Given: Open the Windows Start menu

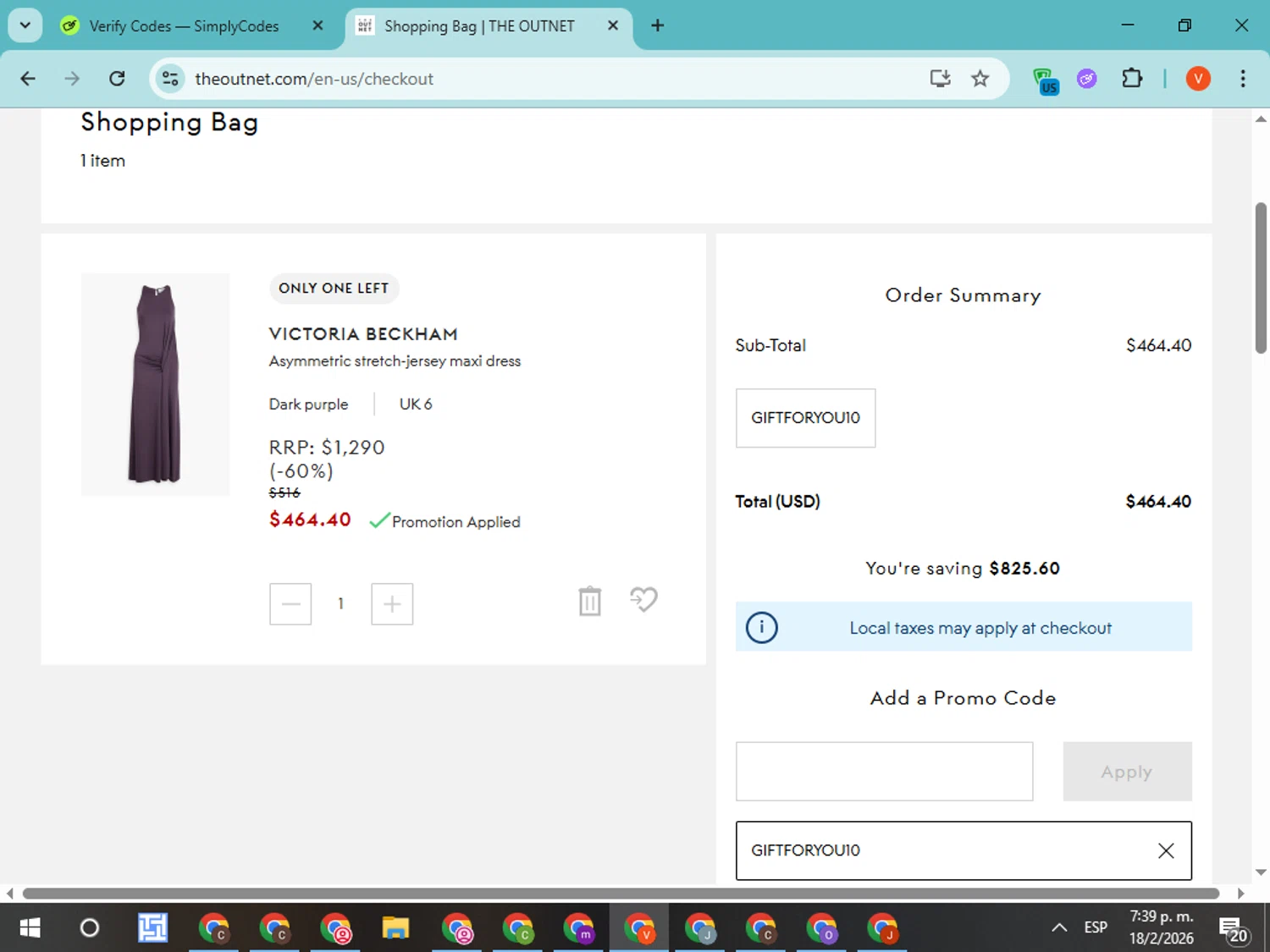Looking at the screenshot, I should (30, 928).
